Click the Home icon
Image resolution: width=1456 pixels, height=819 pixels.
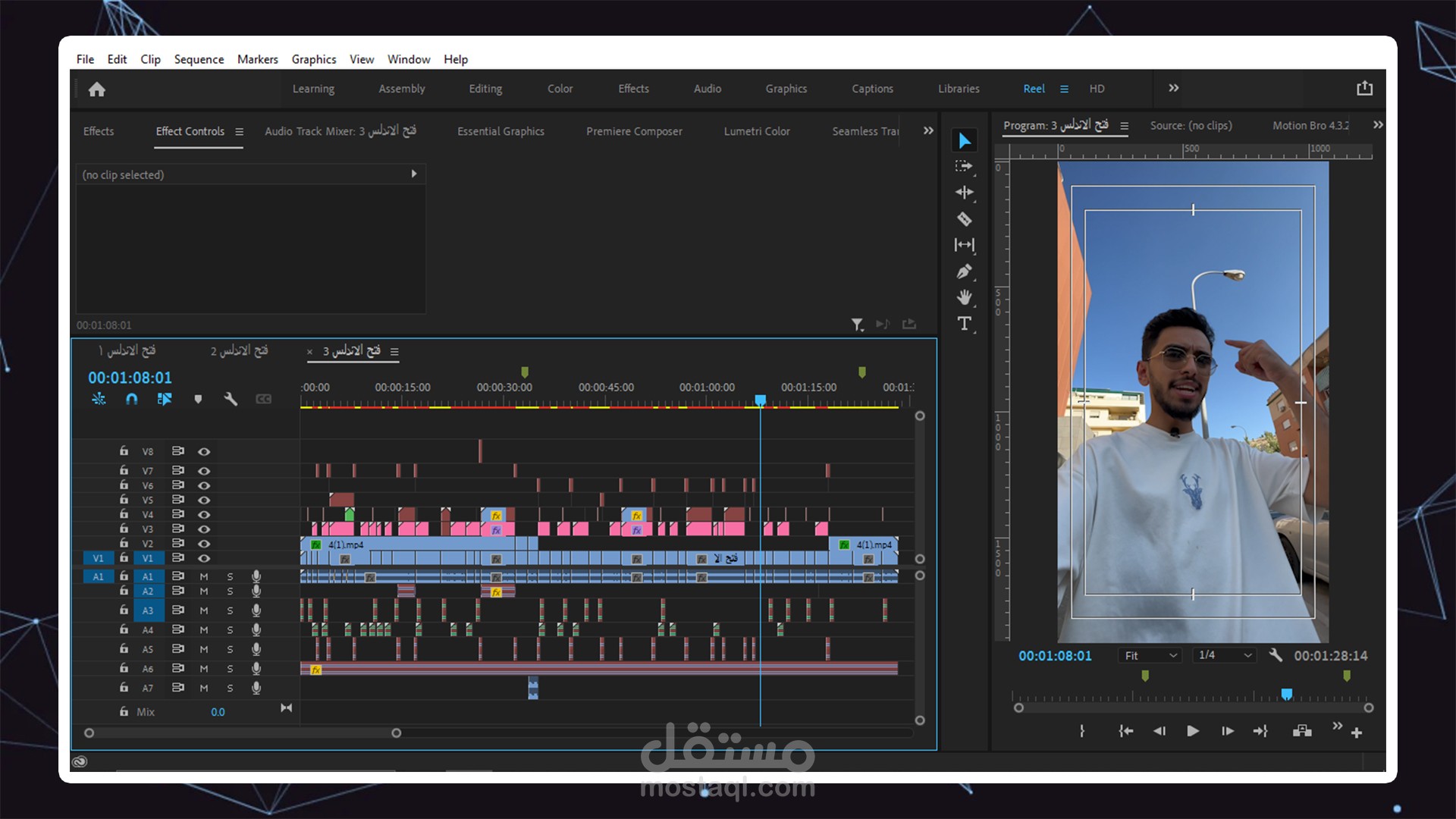pyautogui.click(x=96, y=89)
